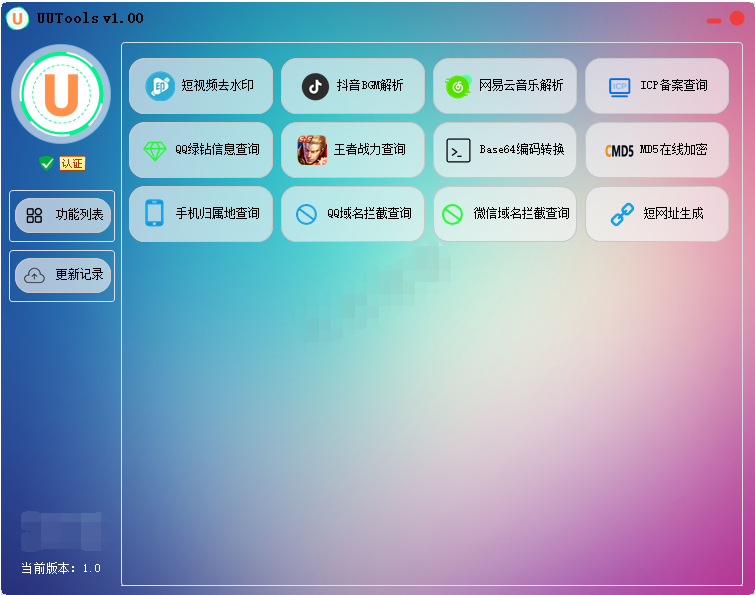Switch to 功能列表 sidebar tab
The image size is (755, 595).
[63, 215]
